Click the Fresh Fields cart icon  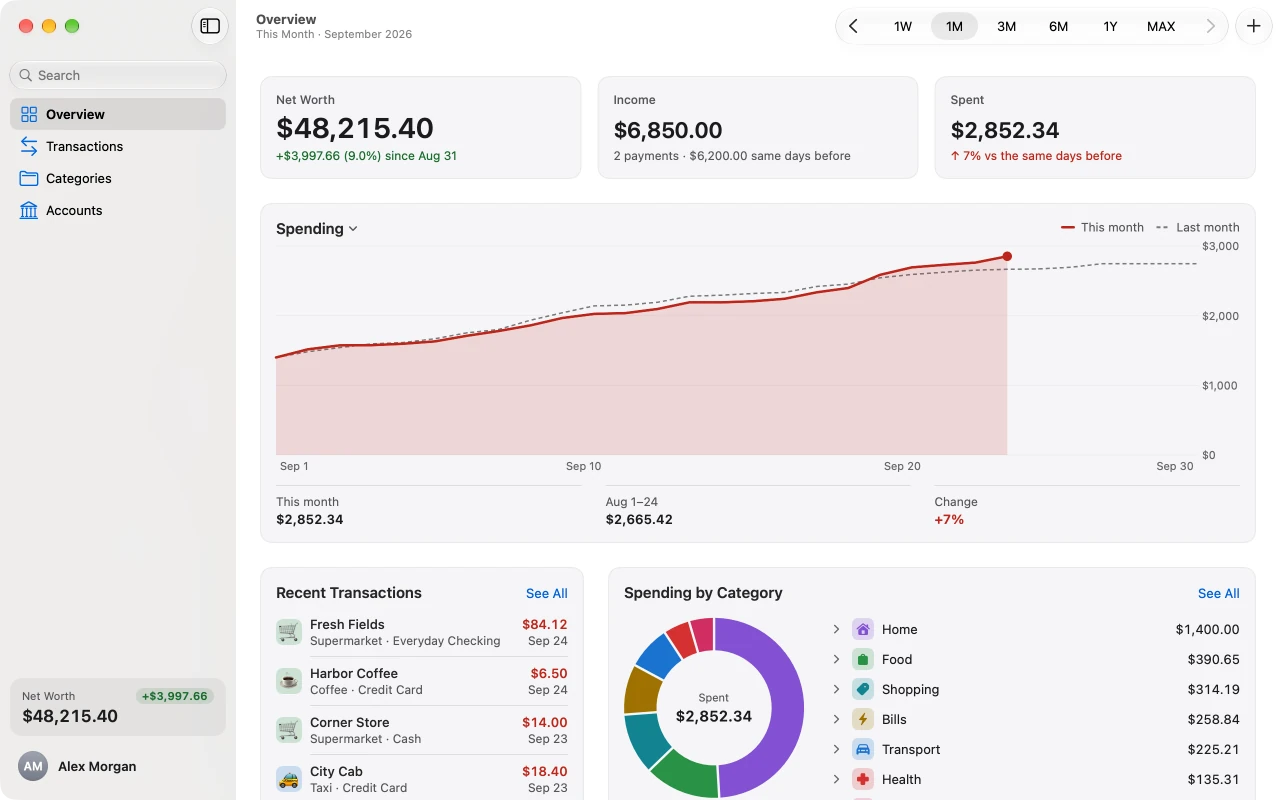(289, 632)
